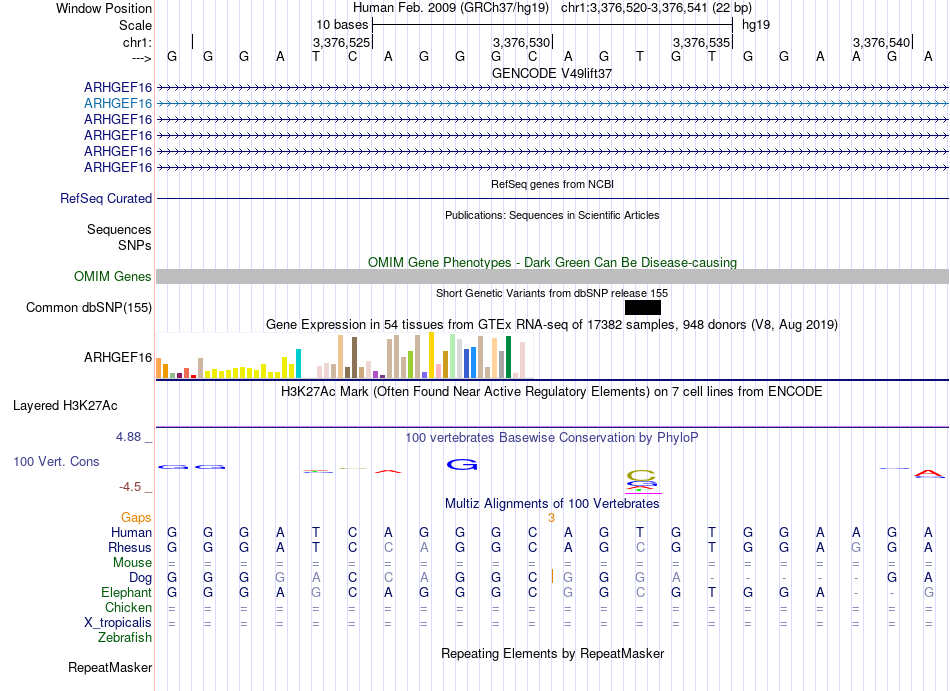Click the orange gap count number 3

551,518
